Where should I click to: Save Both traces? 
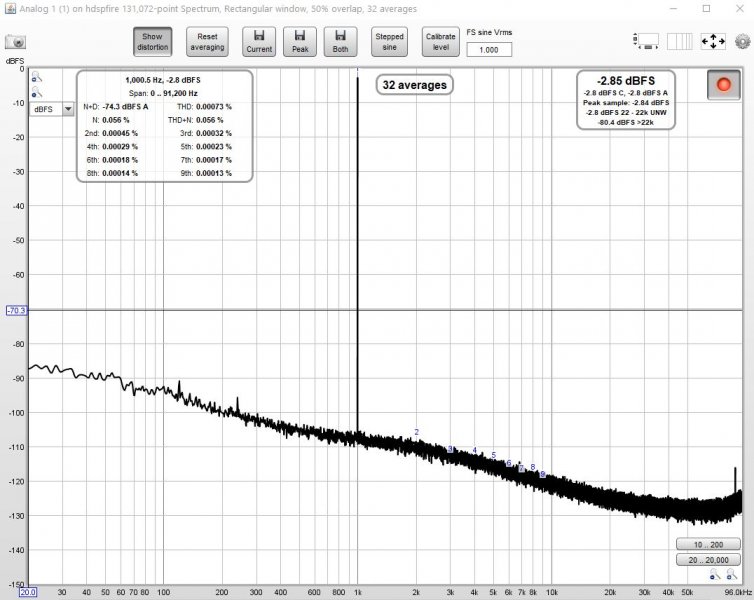[340, 42]
